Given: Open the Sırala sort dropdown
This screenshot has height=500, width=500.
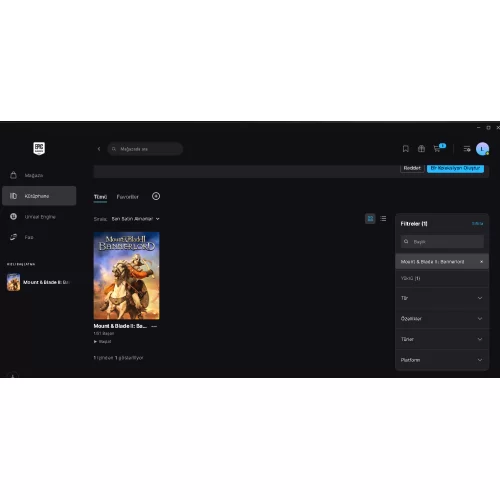Looking at the screenshot, I should [x=135, y=219].
